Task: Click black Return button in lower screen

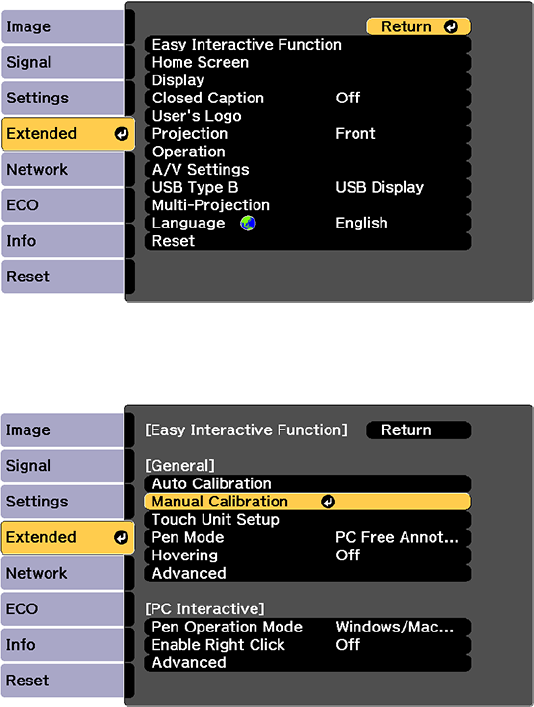Action: 419,430
